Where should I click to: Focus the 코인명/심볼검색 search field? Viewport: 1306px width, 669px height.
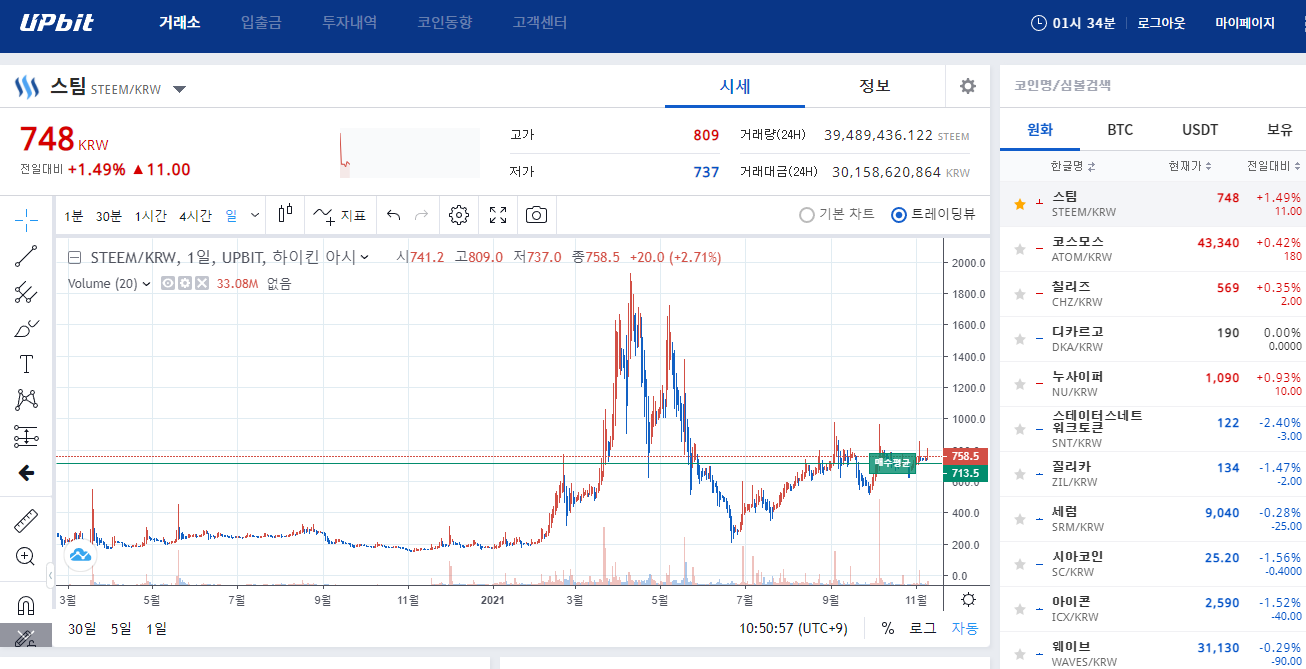point(1153,86)
